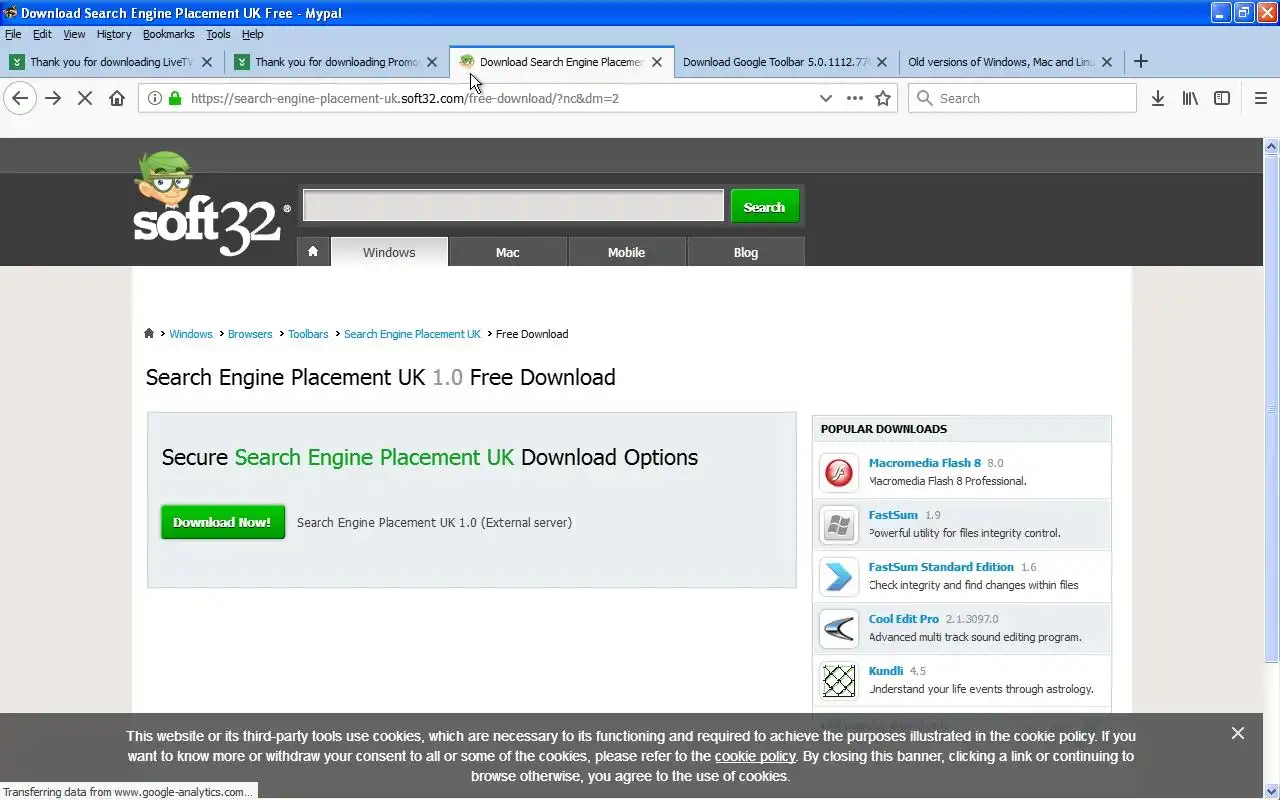Select the Blog navigation tab

pyautogui.click(x=746, y=252)
